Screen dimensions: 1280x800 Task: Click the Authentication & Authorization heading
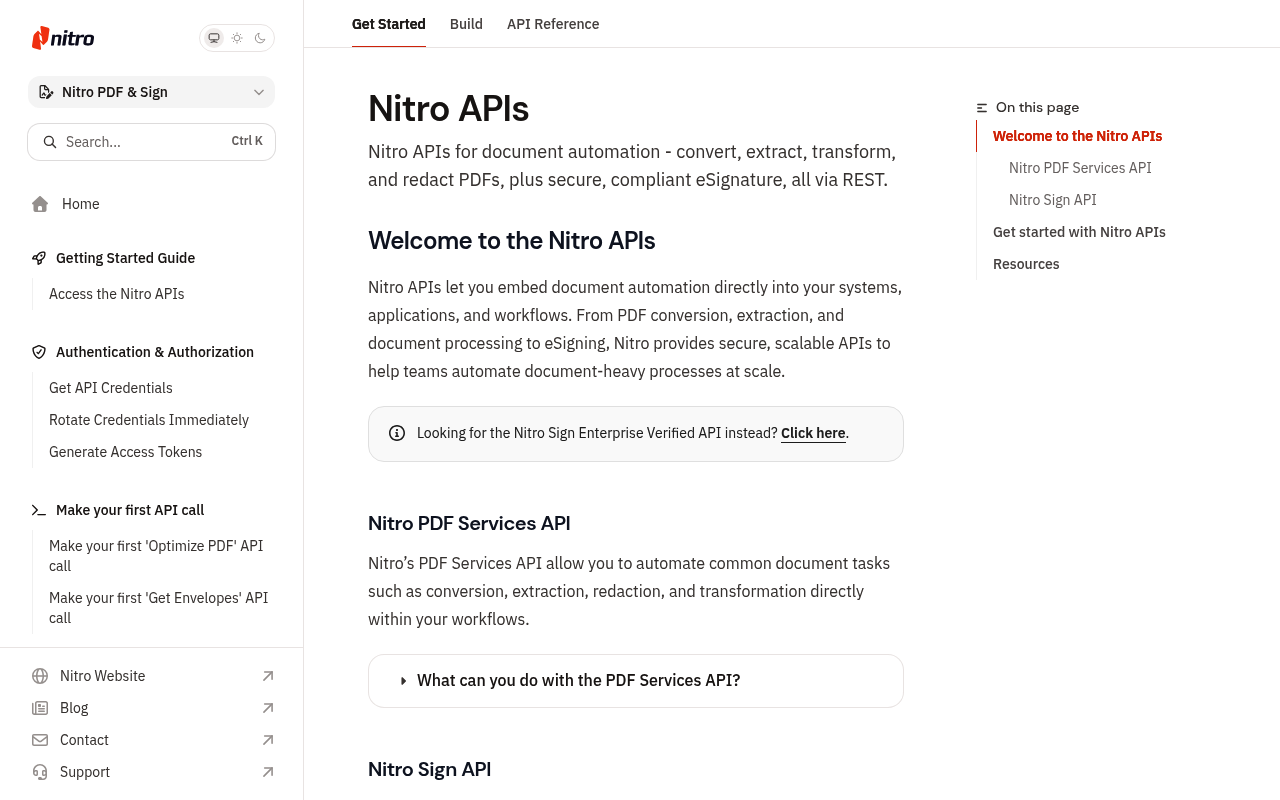(x=155, y=352)
